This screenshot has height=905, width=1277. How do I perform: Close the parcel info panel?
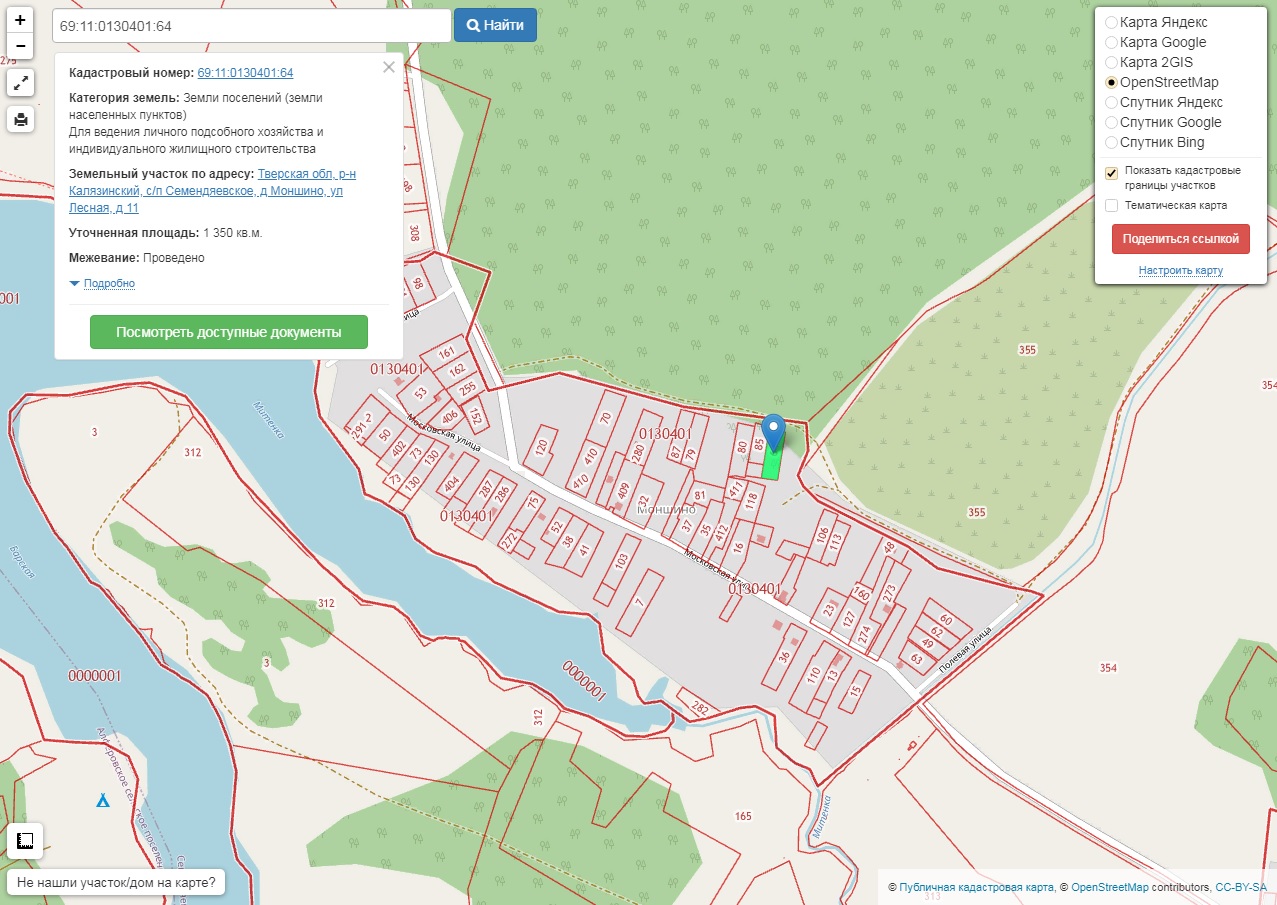tap(389, 67)
